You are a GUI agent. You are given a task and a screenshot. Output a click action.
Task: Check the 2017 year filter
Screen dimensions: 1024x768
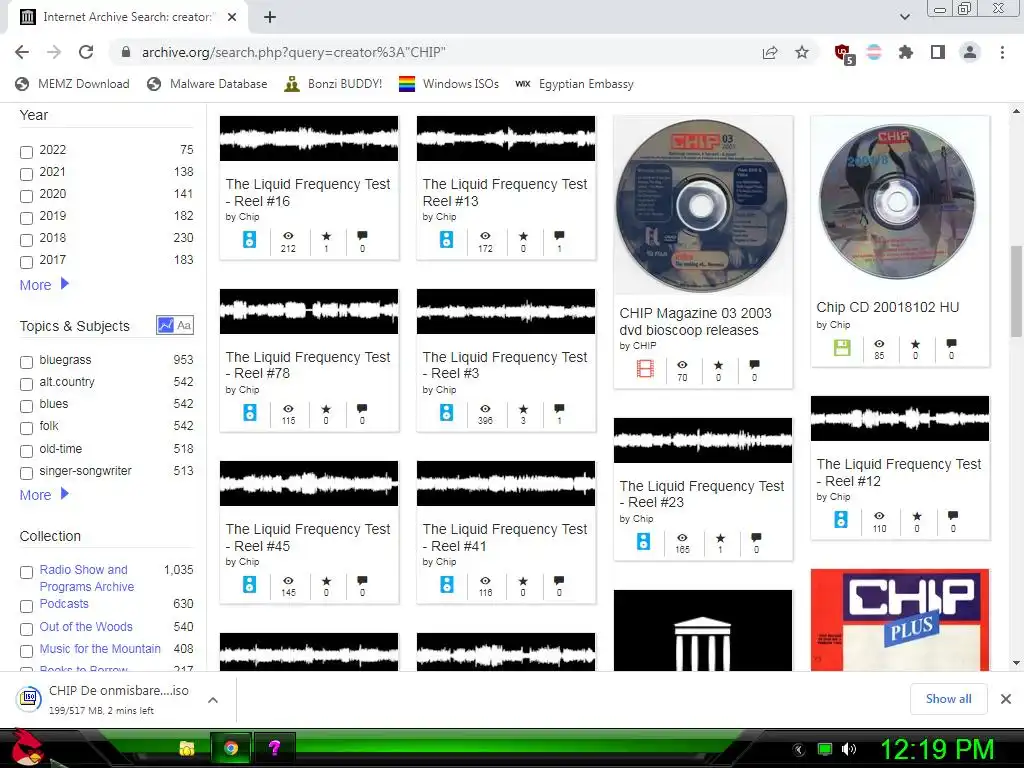(x=26, y=263)
